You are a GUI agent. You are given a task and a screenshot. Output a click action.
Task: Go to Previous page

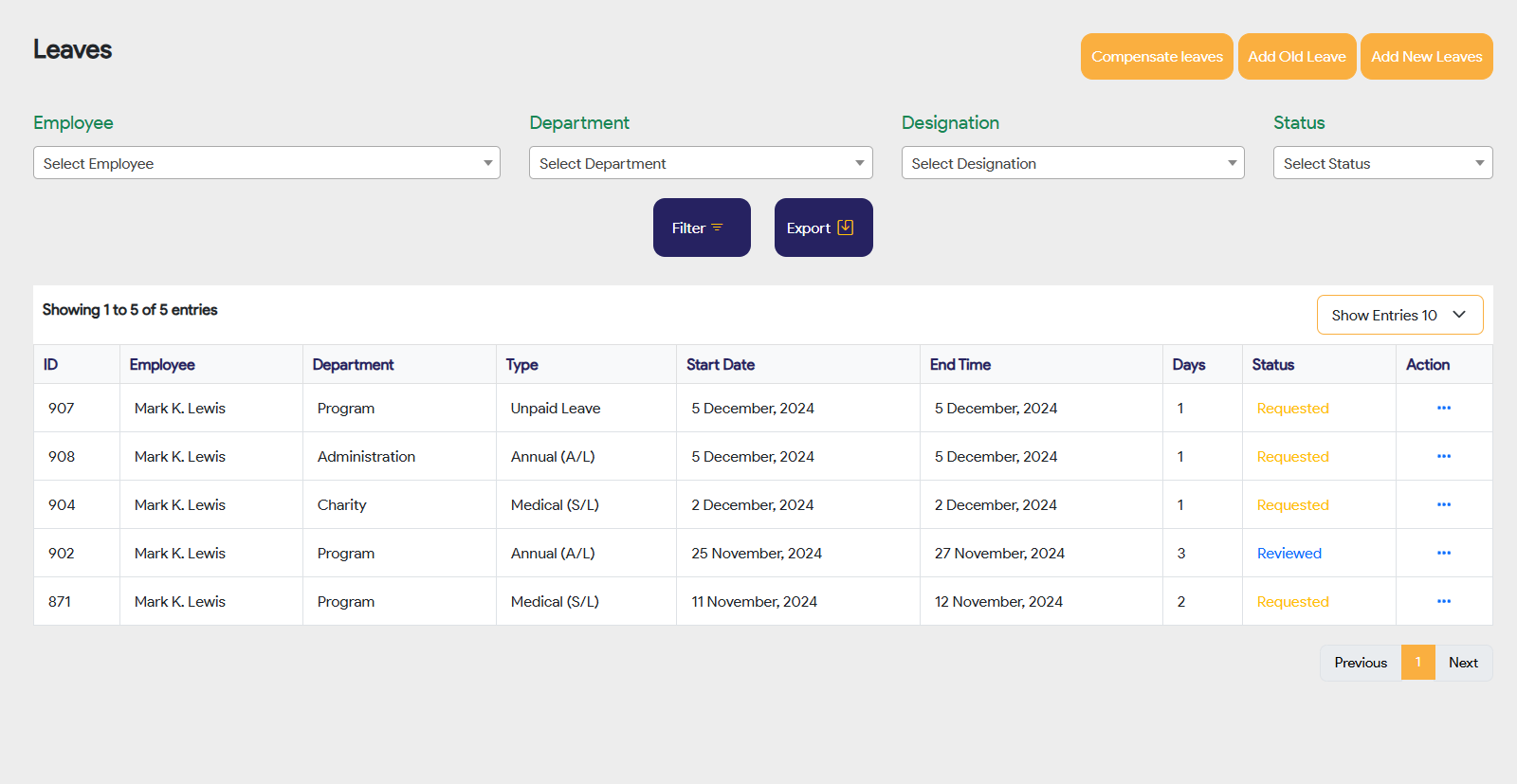click(1361, 663)
